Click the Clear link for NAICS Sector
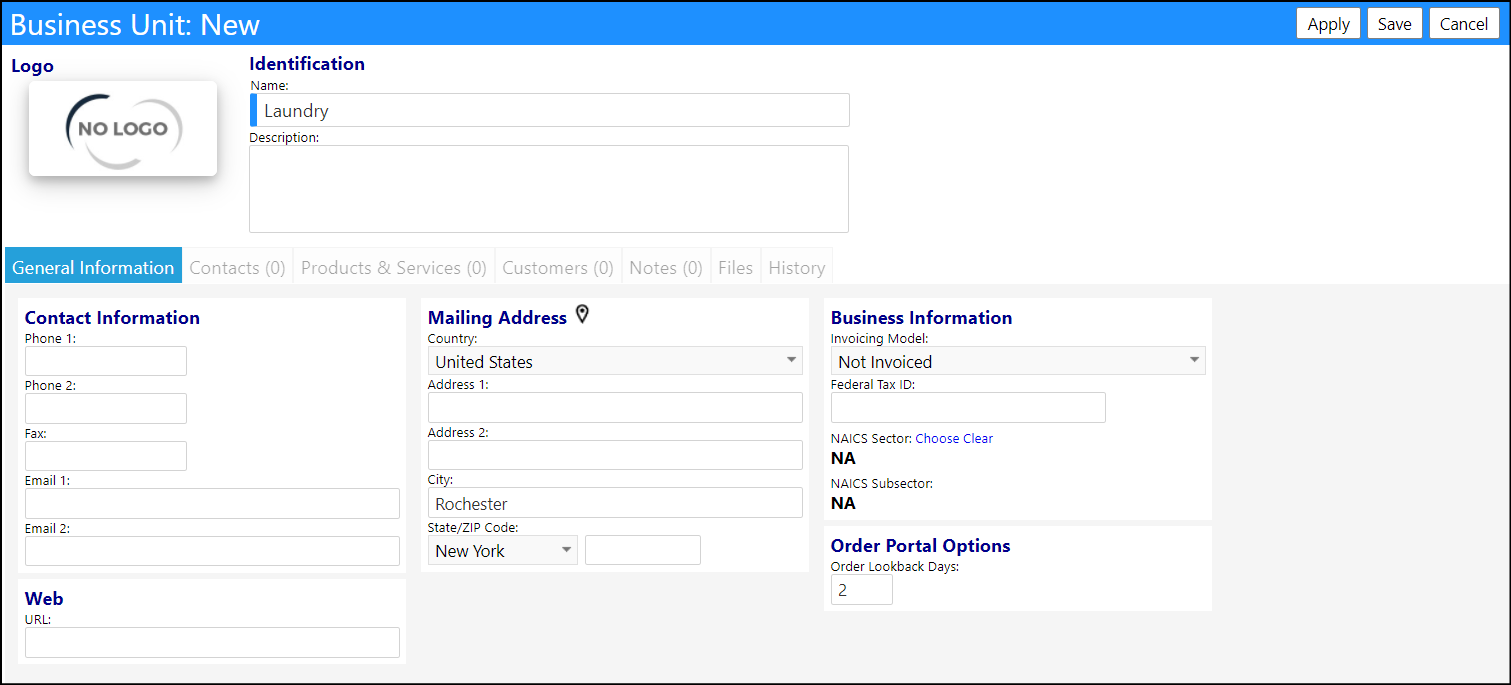Image resolution: width=1511 pixels, height=685 pixels. 978,438
